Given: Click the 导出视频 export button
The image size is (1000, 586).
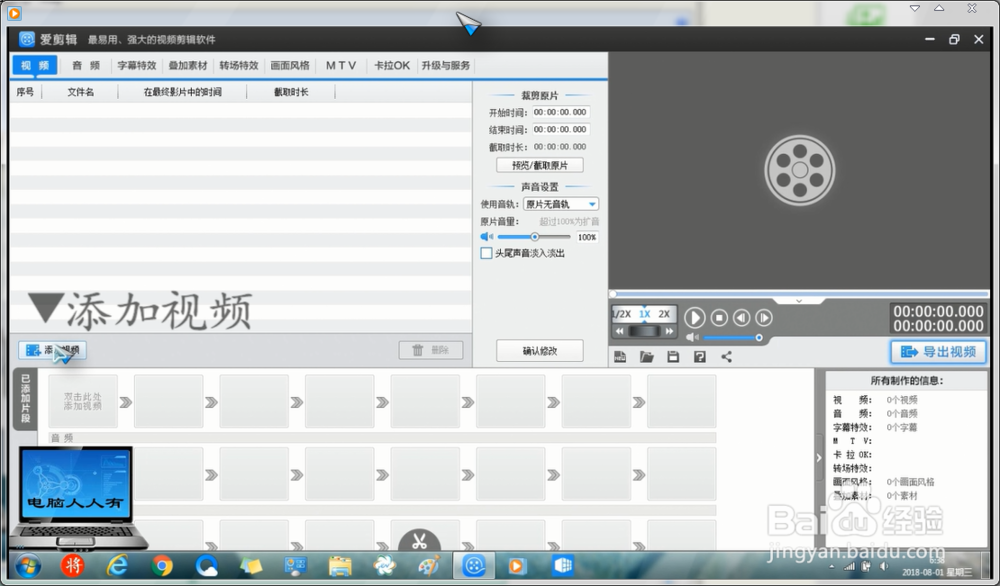Looking at the screenshot, I should [x=938, y=351].
